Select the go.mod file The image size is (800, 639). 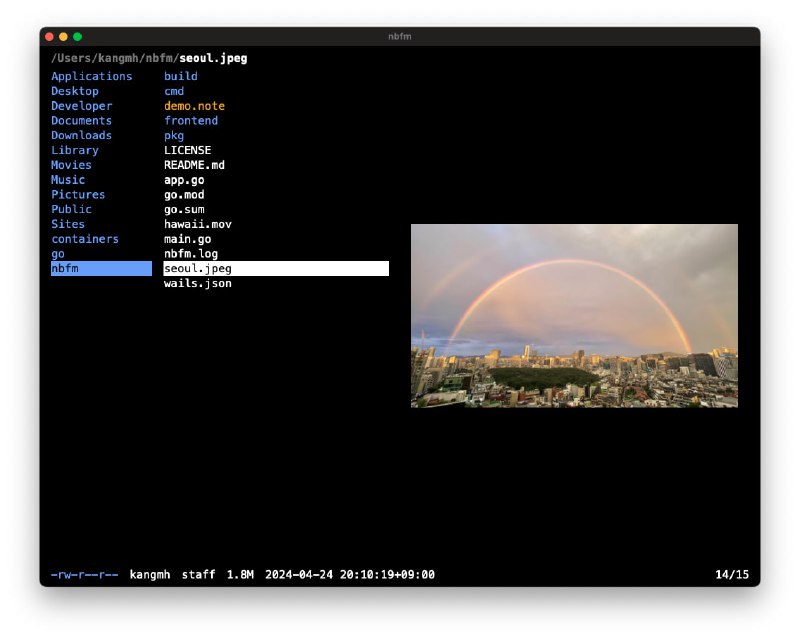pyautogui.click(x=184, y=195)
